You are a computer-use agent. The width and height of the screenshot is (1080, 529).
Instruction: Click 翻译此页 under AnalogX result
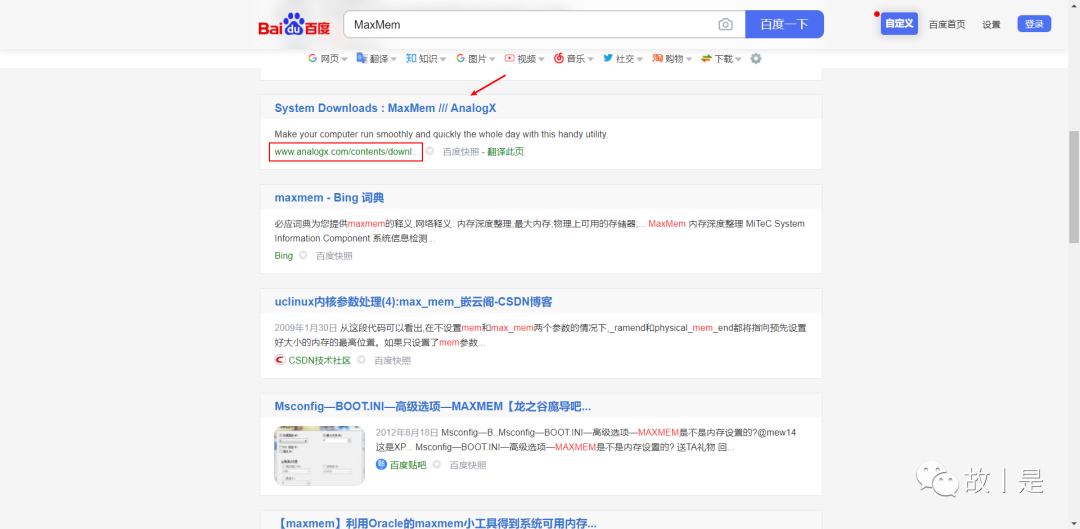506,152
